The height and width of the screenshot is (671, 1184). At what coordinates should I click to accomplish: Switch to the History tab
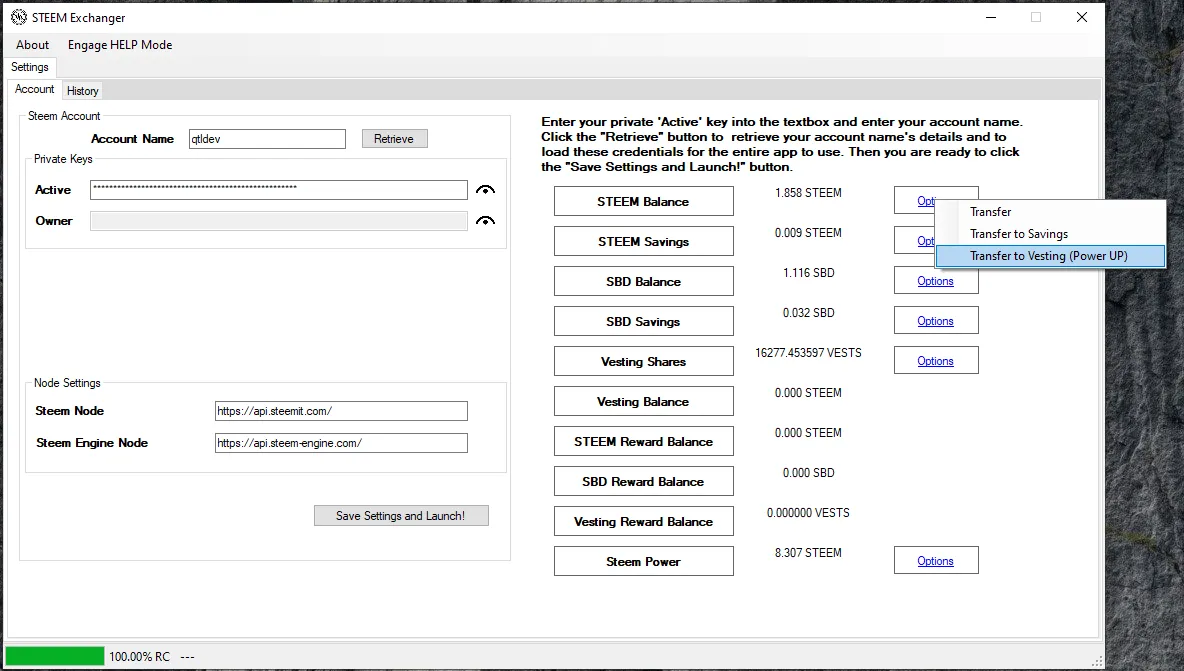pyautogui.click(x=82, y=91)
